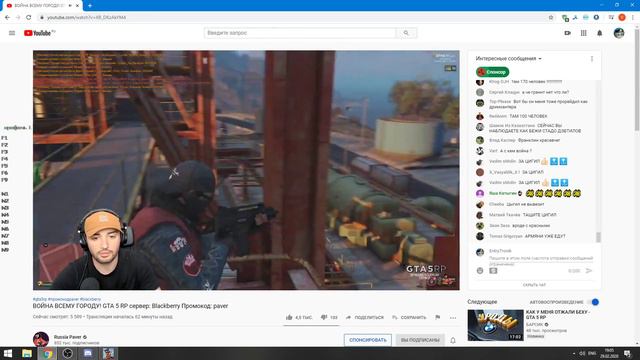Share the video
The image size is (640, 360).
[365, 317]
